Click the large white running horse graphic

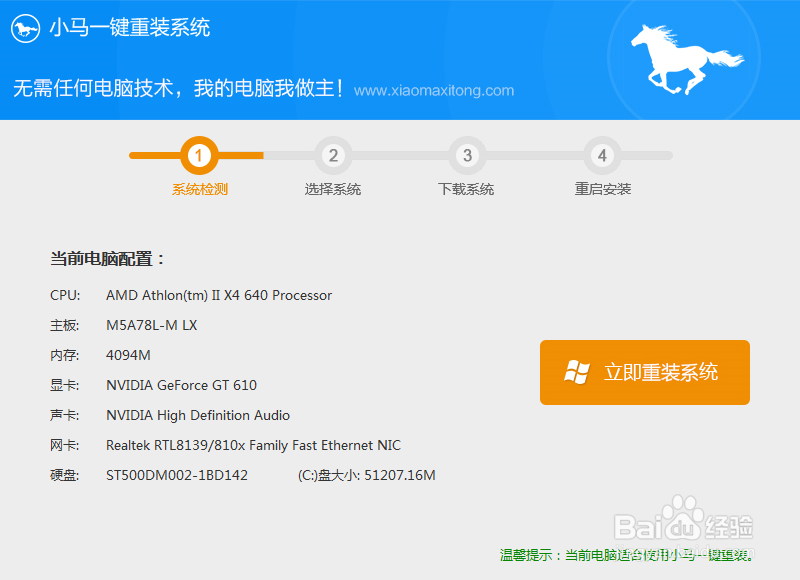pos(687,60)
